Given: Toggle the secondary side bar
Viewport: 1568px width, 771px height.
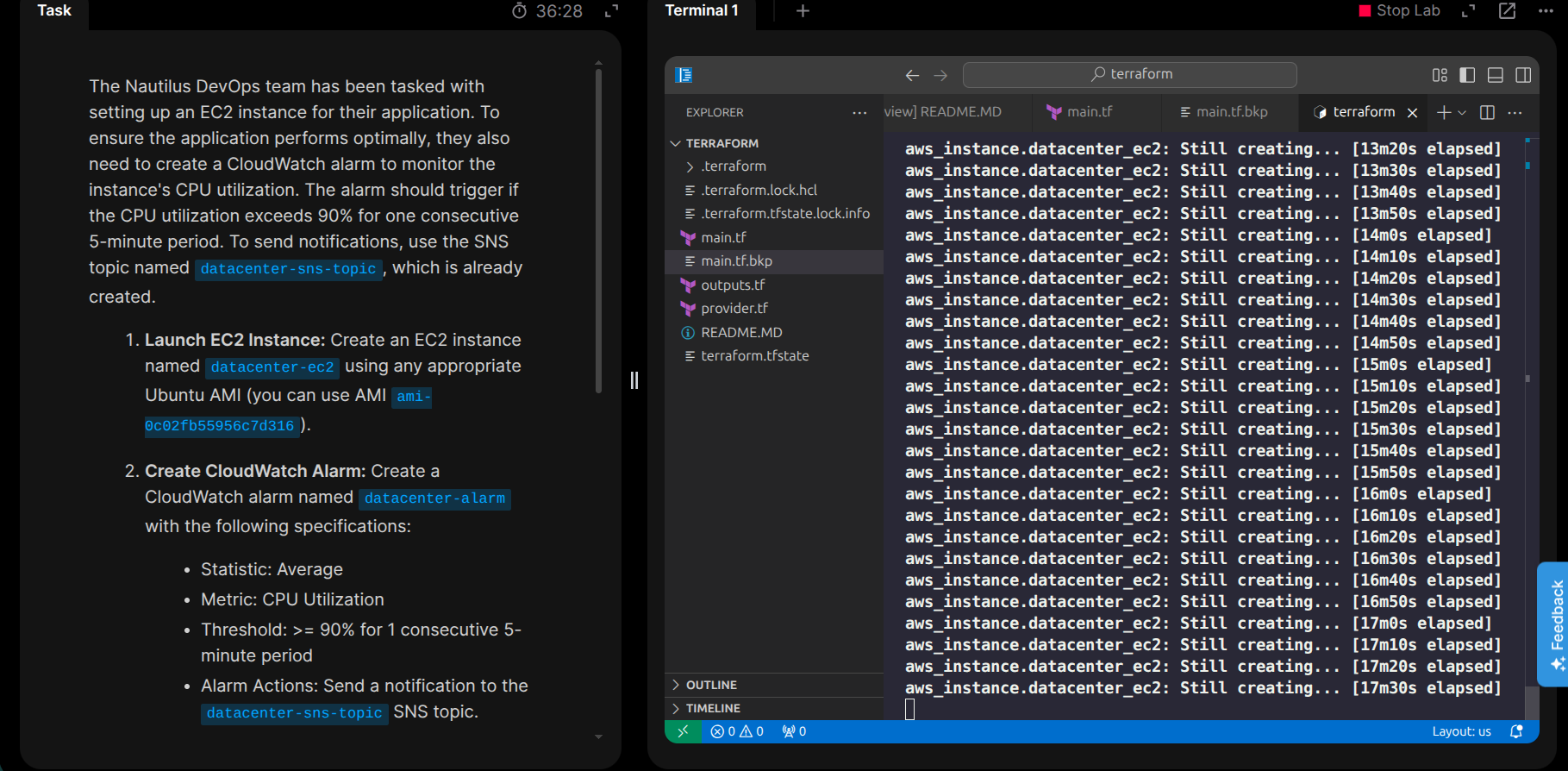Looking at the screenshot, I should click(x=1523, y=75).
